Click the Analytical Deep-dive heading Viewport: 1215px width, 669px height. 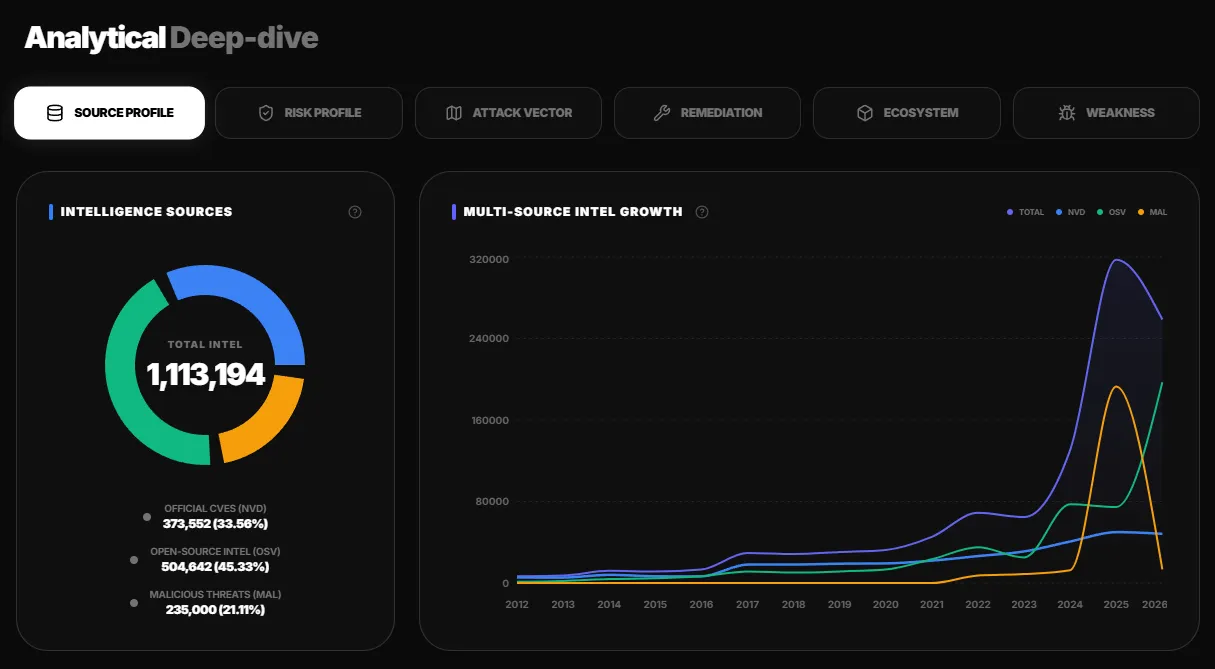[x=171, y=38]
